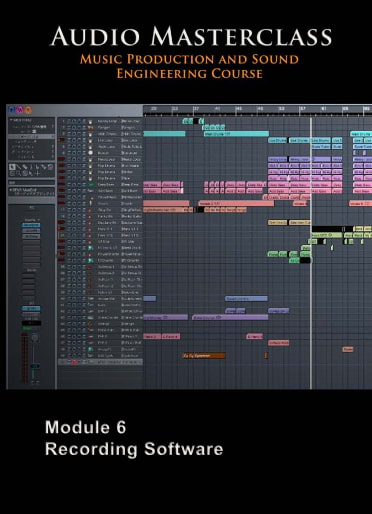Screen dimensions: 372x514
Task: Select the small salmon region at bottom right
Action: 348,349
